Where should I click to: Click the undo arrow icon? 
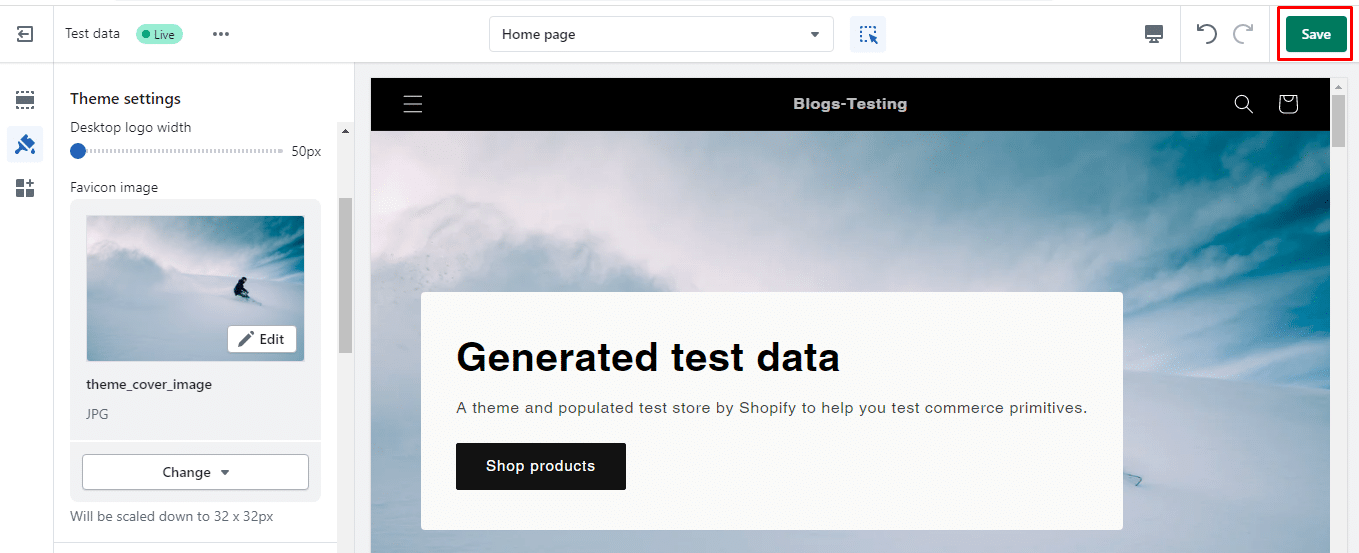pyautogui.click(x=1207, y=34)
